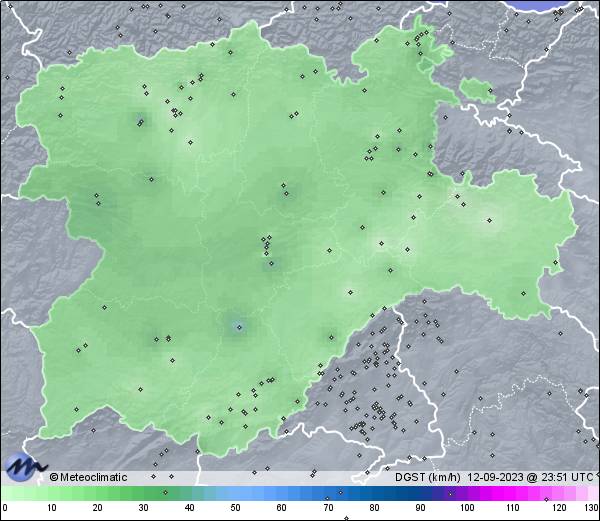Click the 50 value on the scale
The width and height of the screenshot is (600, 521).
pos(235,508)
